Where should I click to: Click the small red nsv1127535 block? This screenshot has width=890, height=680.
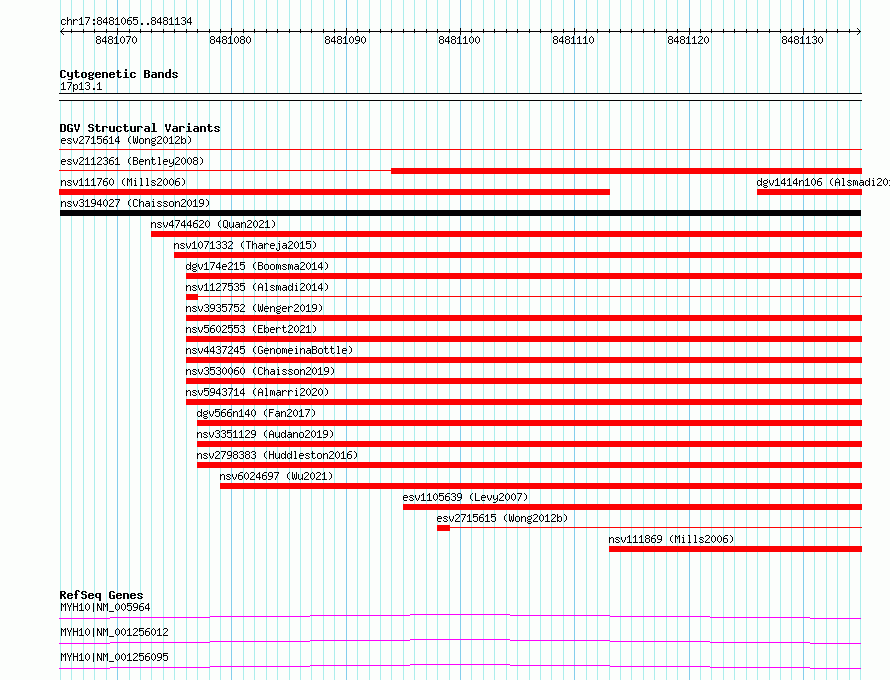click(x=192, y=297)
